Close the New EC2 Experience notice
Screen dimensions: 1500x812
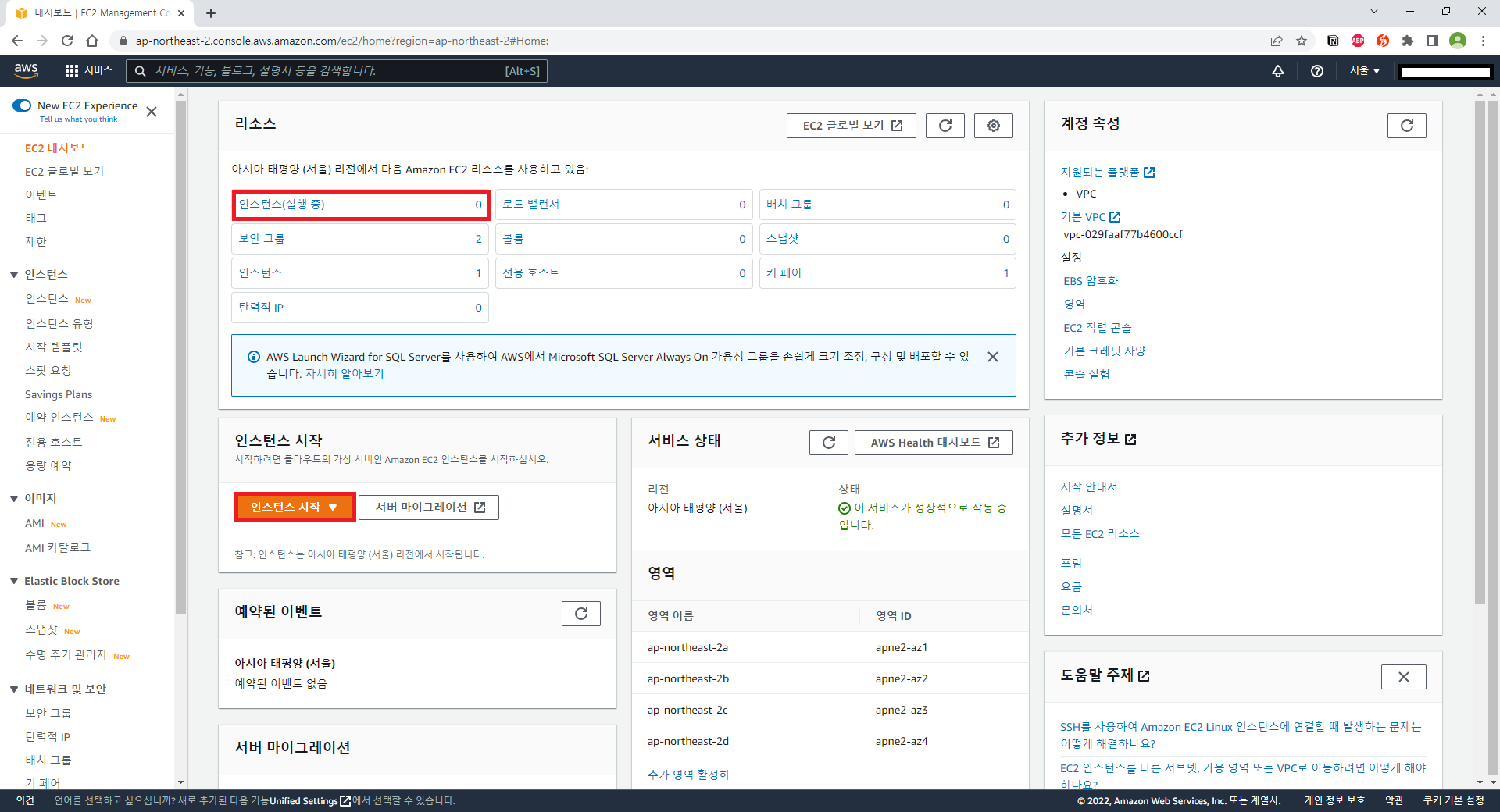tap(152, 112)
